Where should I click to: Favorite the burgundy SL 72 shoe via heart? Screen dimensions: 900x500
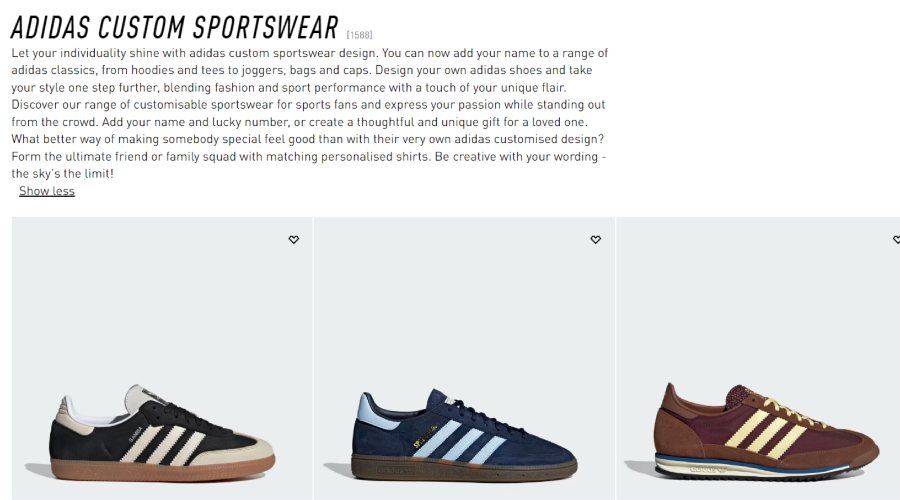[x=897, y=239]
